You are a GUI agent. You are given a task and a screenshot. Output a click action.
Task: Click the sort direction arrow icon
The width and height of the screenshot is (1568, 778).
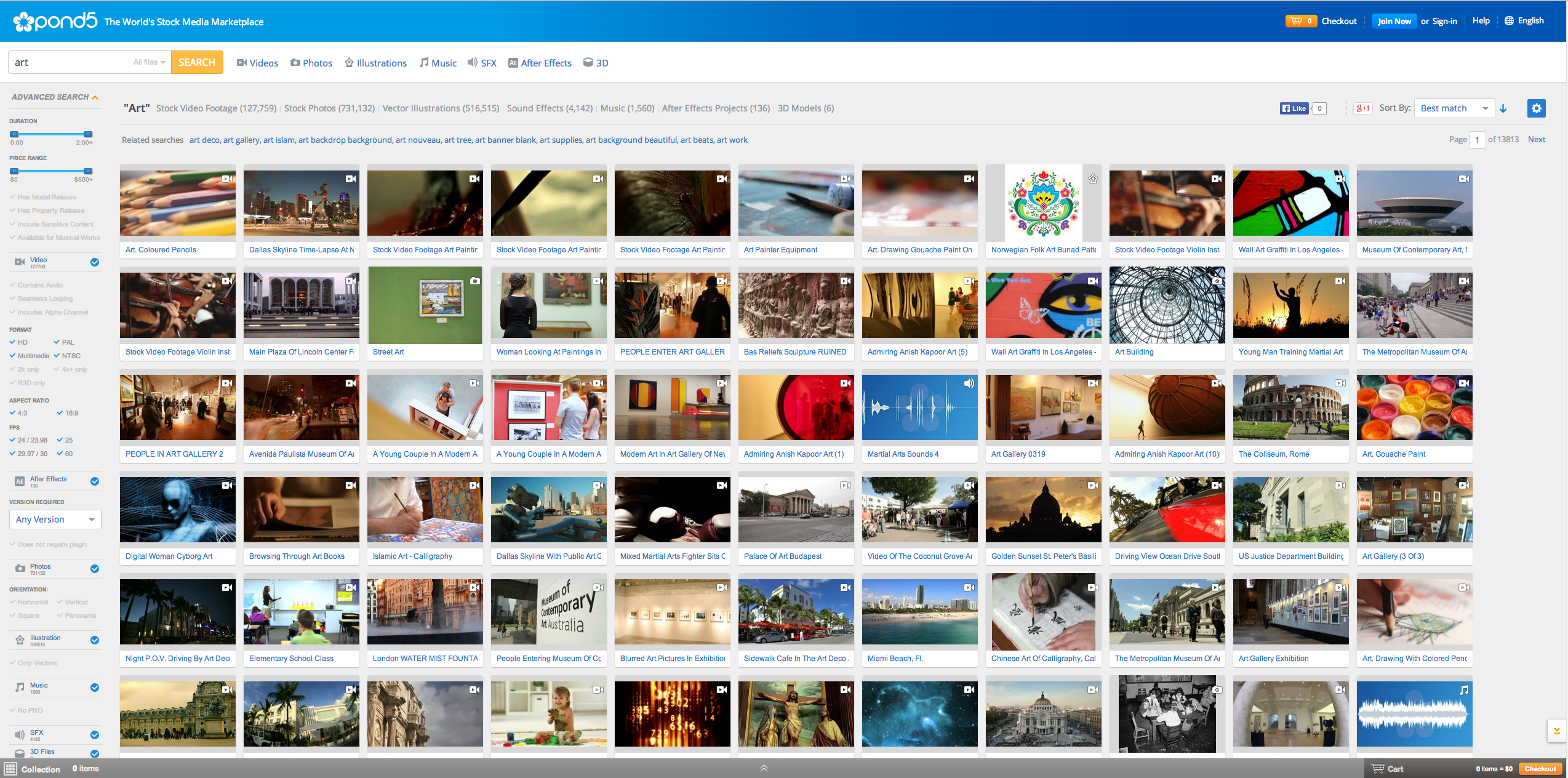coord(1503,108)
